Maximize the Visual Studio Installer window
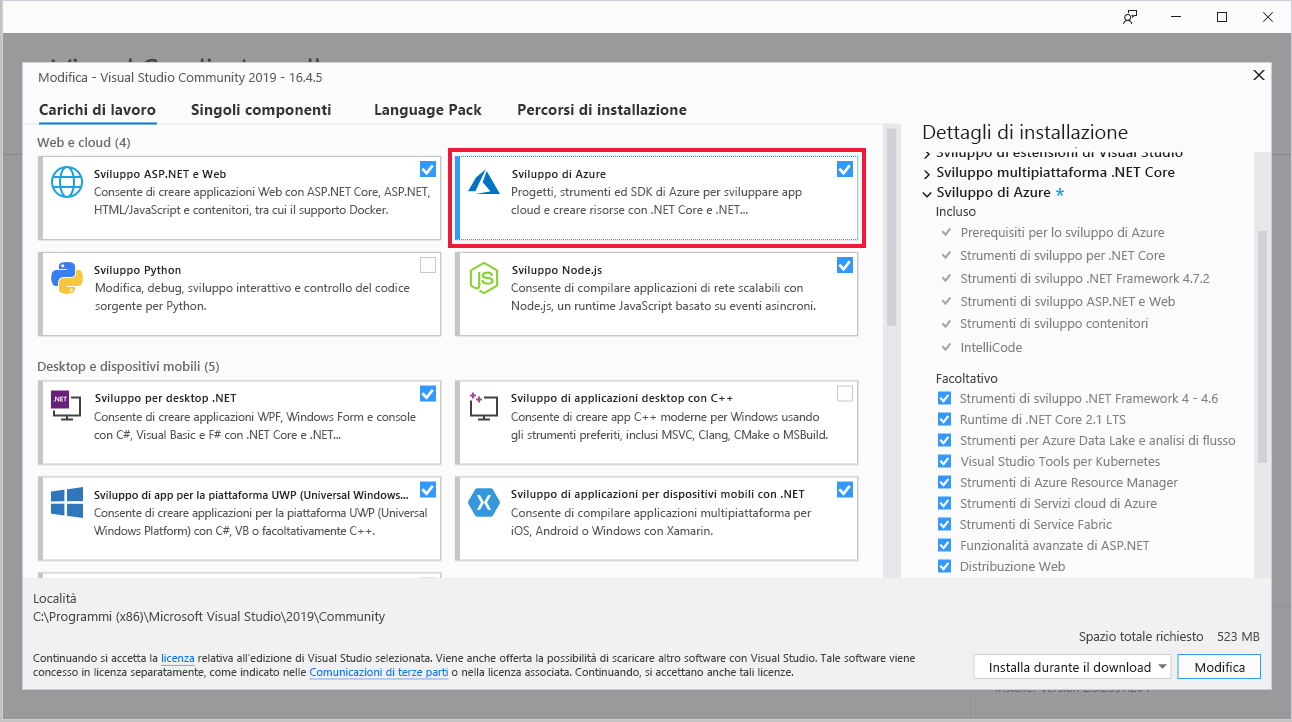 pos(1222,17)
